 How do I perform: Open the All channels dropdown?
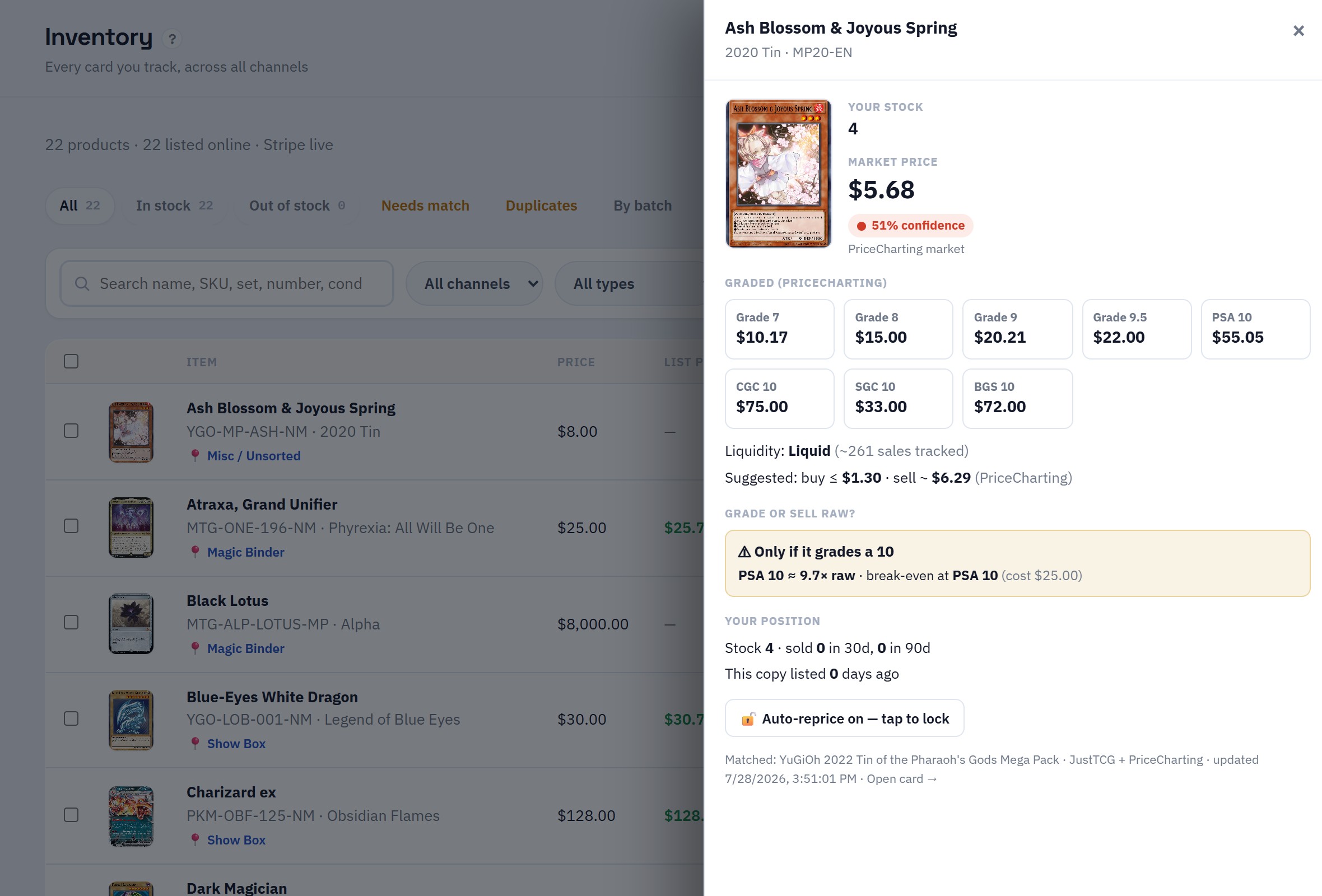pyautogui.click(x=474, y=283)
